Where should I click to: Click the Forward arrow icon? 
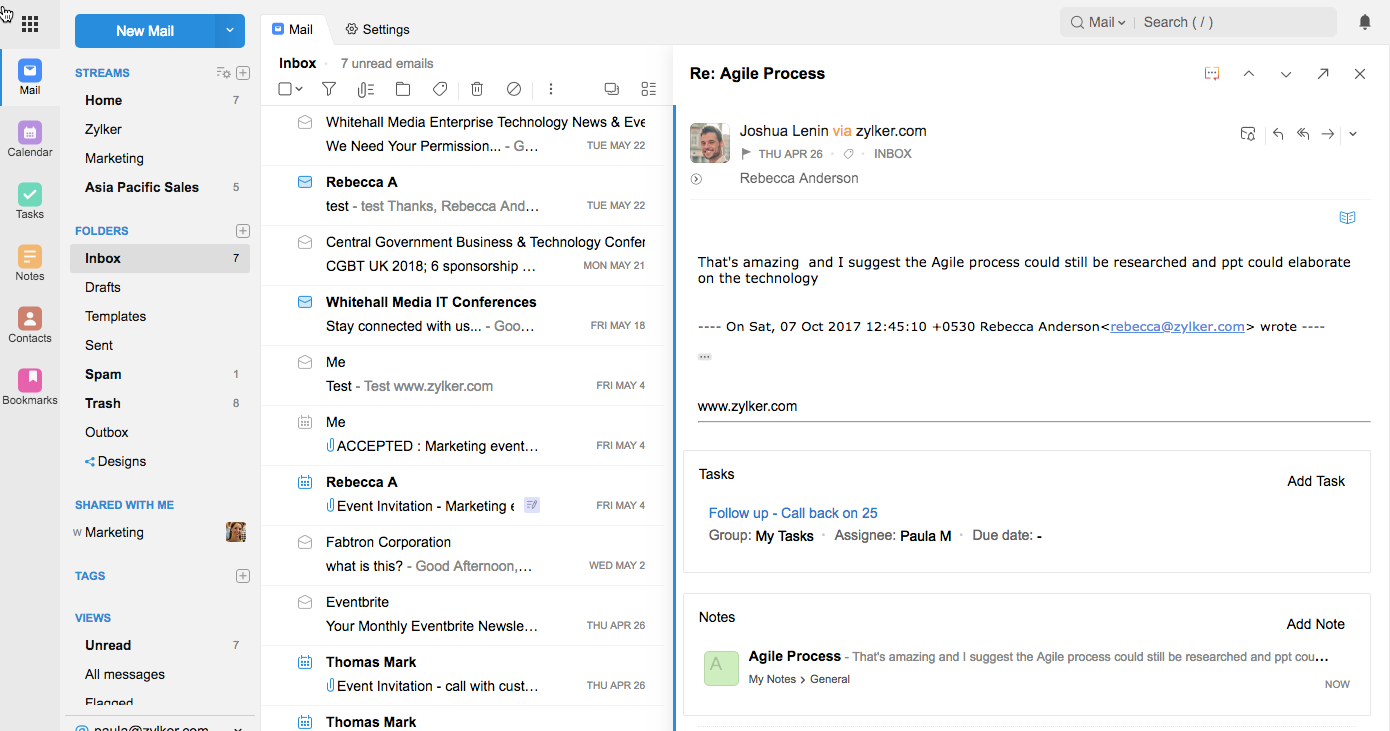pyautogui.click(x=1328, y=134)
